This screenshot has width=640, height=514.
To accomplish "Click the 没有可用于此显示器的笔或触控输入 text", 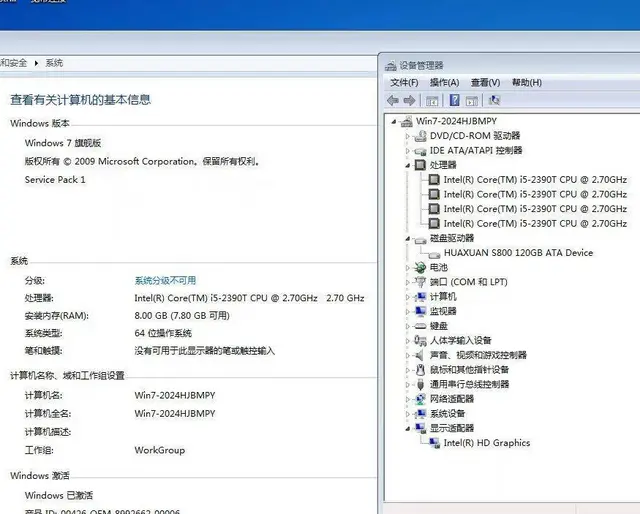I will coord(205,351).
